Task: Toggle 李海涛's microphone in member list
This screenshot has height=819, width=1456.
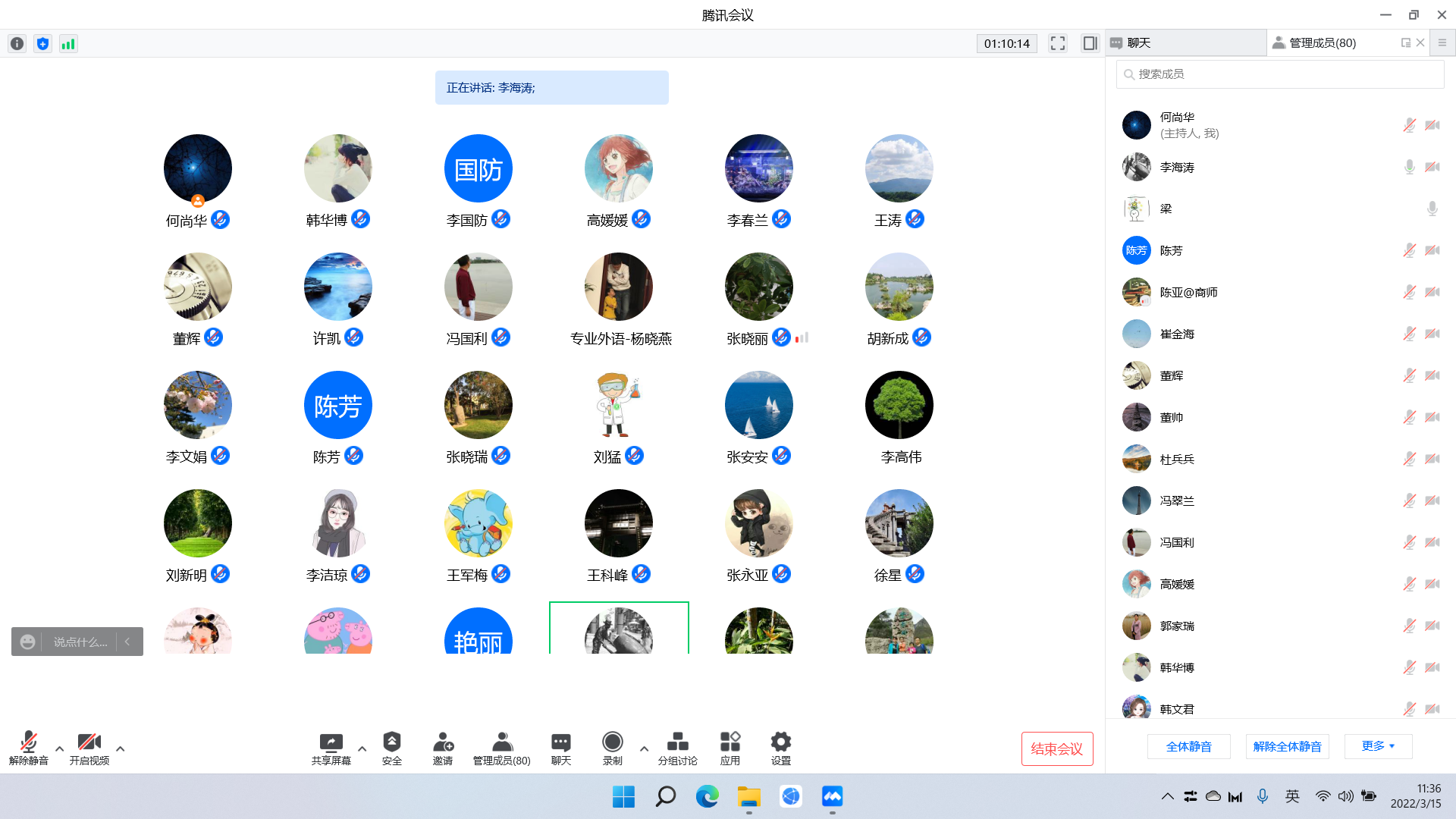Action: [x=1409, y=167]
